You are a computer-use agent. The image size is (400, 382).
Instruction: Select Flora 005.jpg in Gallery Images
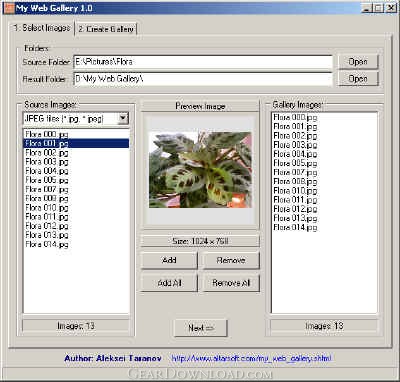[324, 163]
